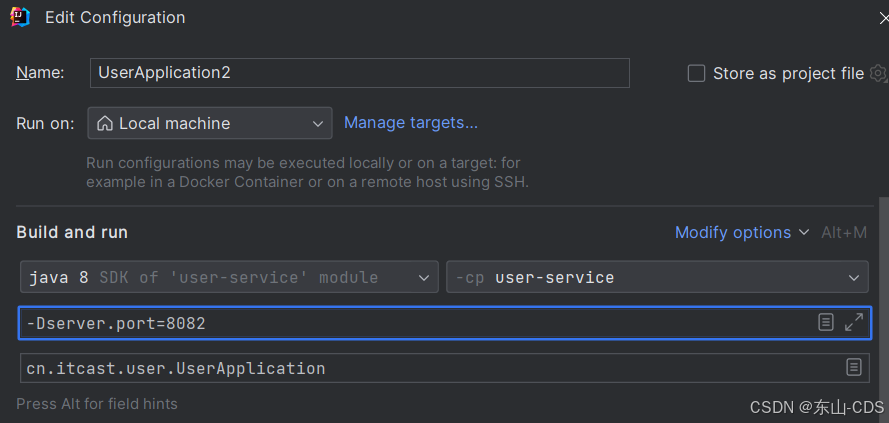Image resolution: width=889 pixels, height=423 pixels.
Task: Expand the -cp user-service classpath dropdown
Action: [657, 277]
